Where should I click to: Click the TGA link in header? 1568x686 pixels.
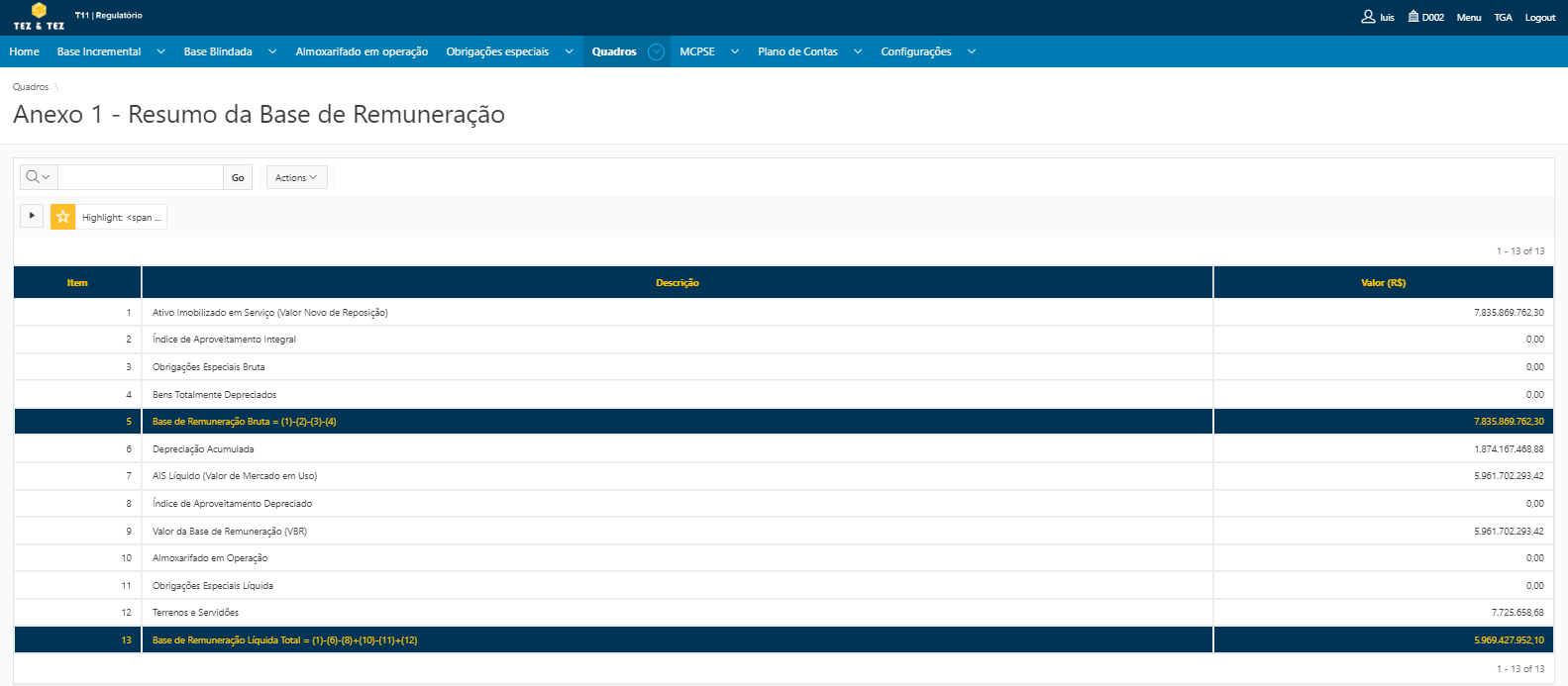point(1503,18)
